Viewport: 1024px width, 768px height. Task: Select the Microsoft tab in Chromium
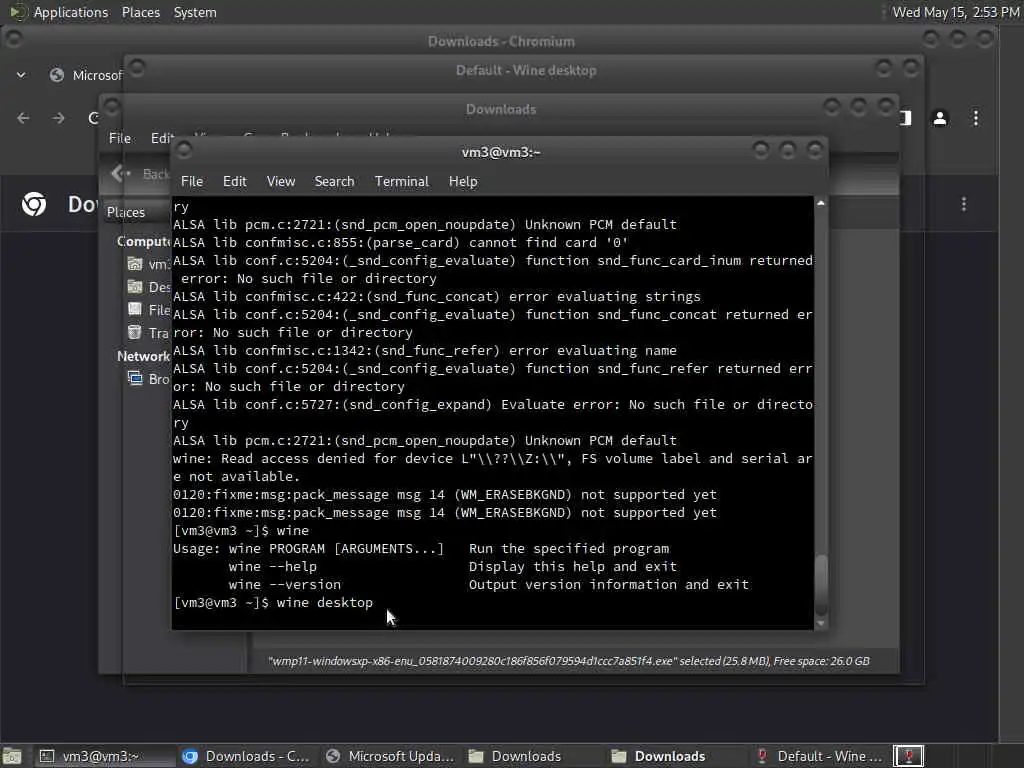85,75
